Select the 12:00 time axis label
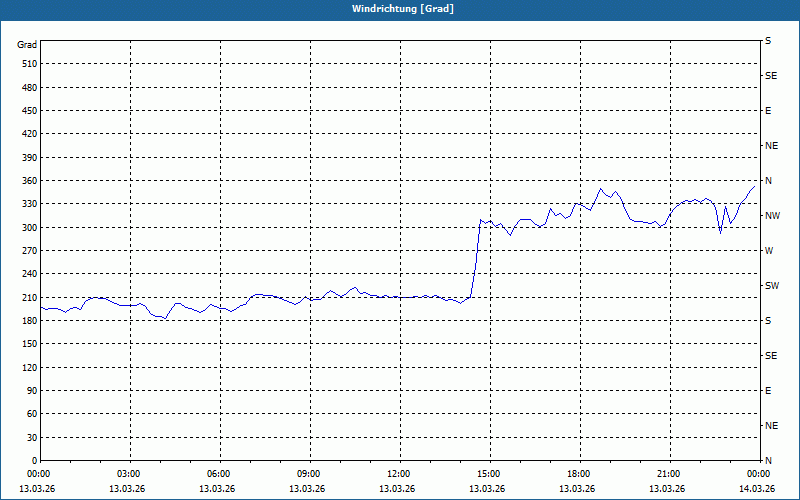Viewport: 800px width, 500px height. click(397, 474)
